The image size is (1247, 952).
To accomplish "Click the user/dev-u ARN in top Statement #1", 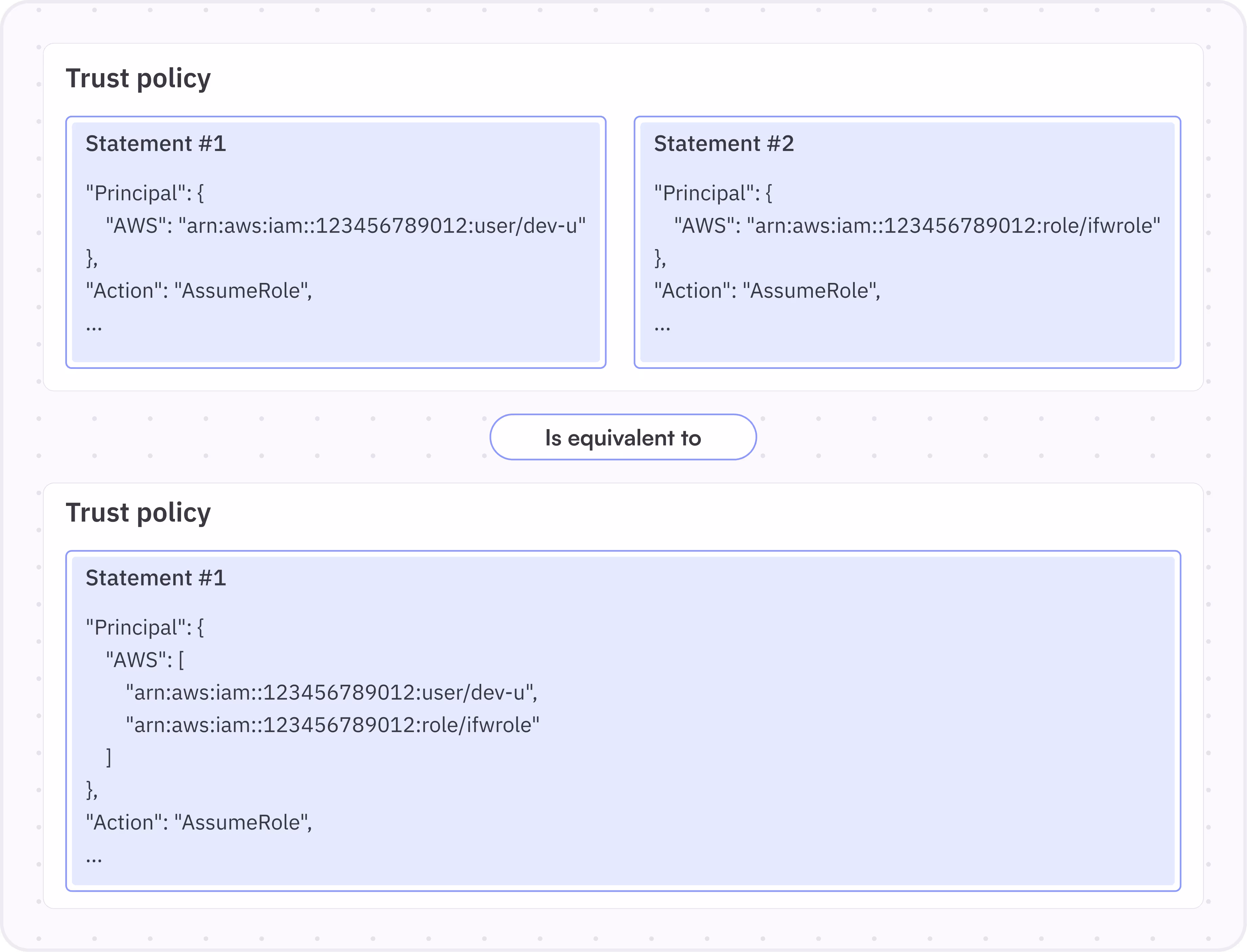I will (382, 225).
